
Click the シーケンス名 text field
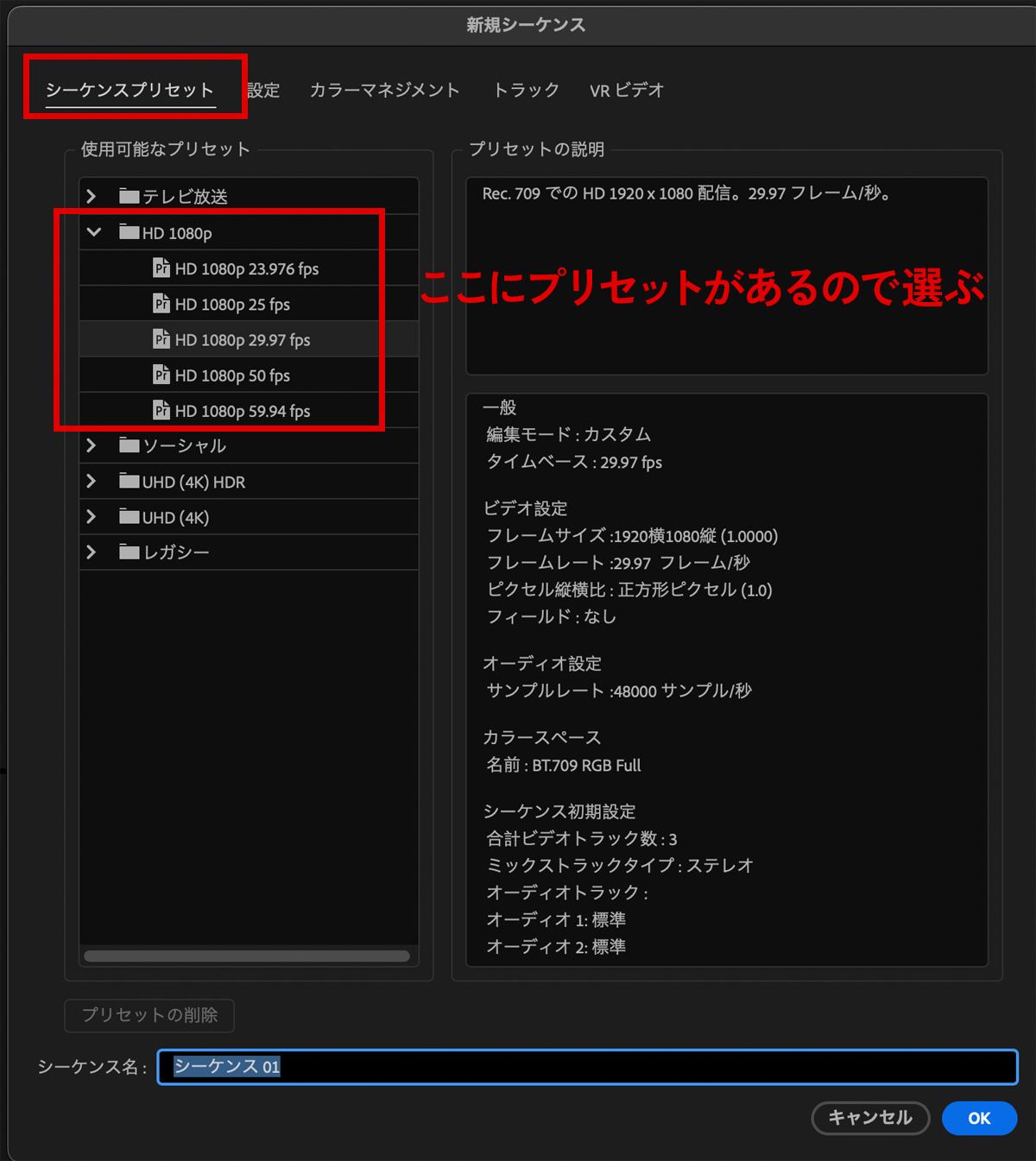(x=587, y=1067)
